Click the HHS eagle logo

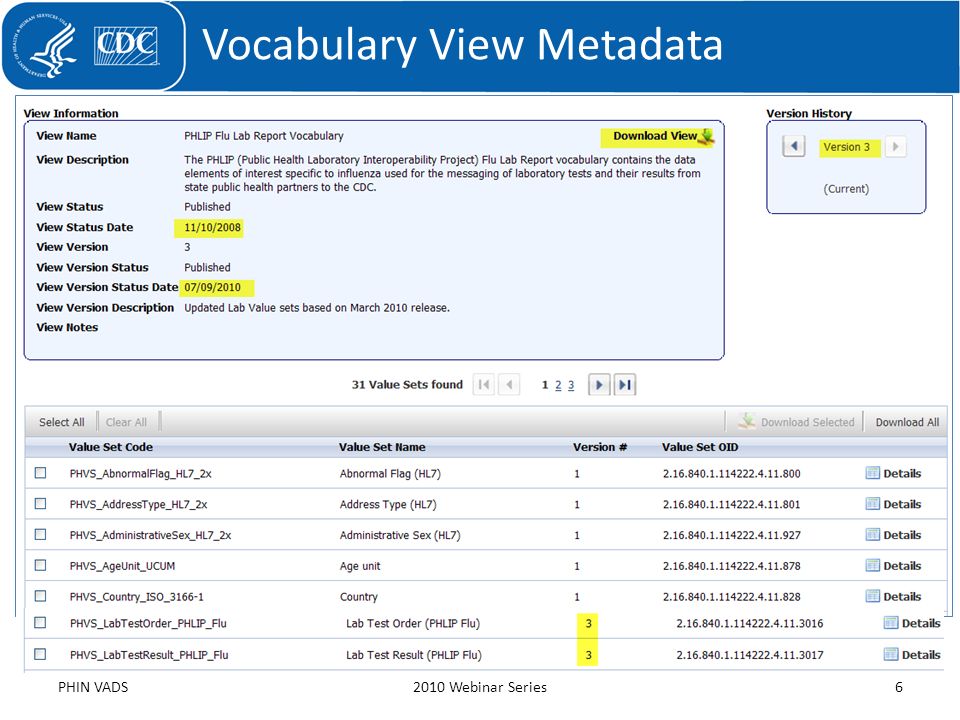click(x=43, y=45)
